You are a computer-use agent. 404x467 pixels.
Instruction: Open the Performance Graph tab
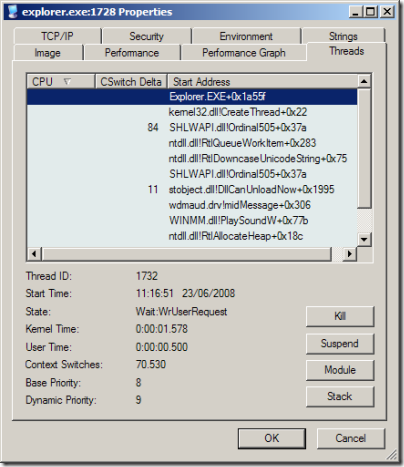pyautogui.click(x=244, y=53)
